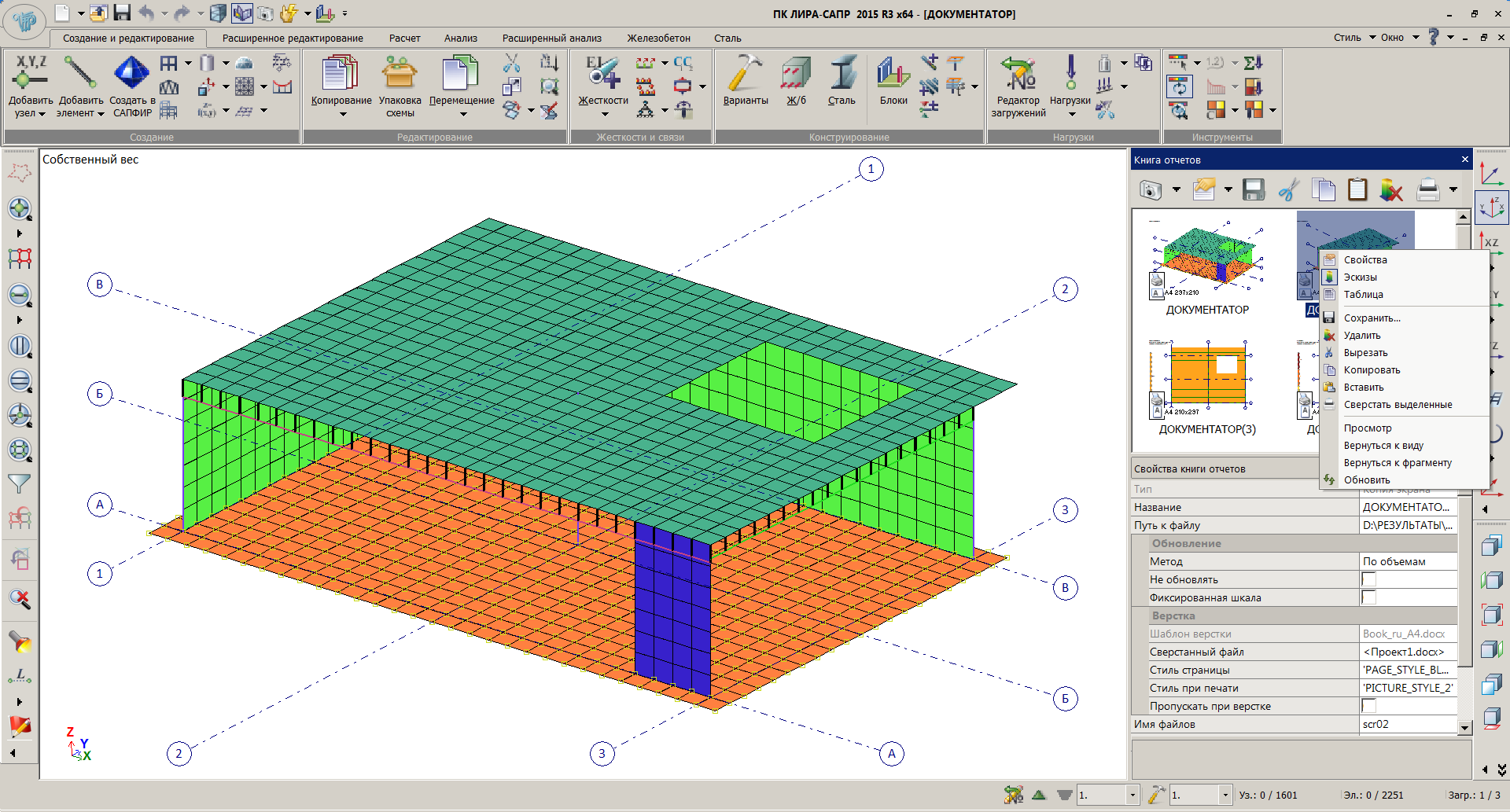
Task: Click the 'Имя файлов' field with scr02
Action: point(1408,724)
